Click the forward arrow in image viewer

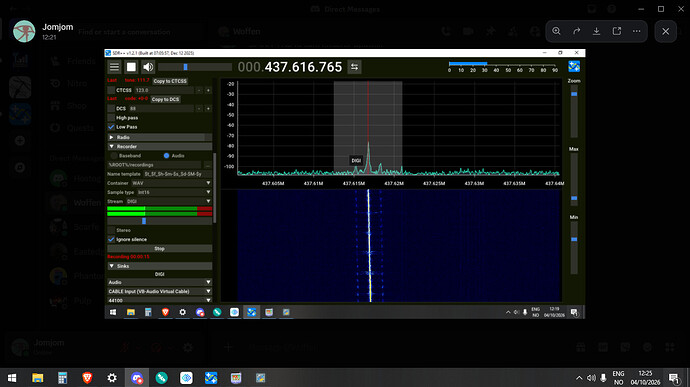click(576, 31)
